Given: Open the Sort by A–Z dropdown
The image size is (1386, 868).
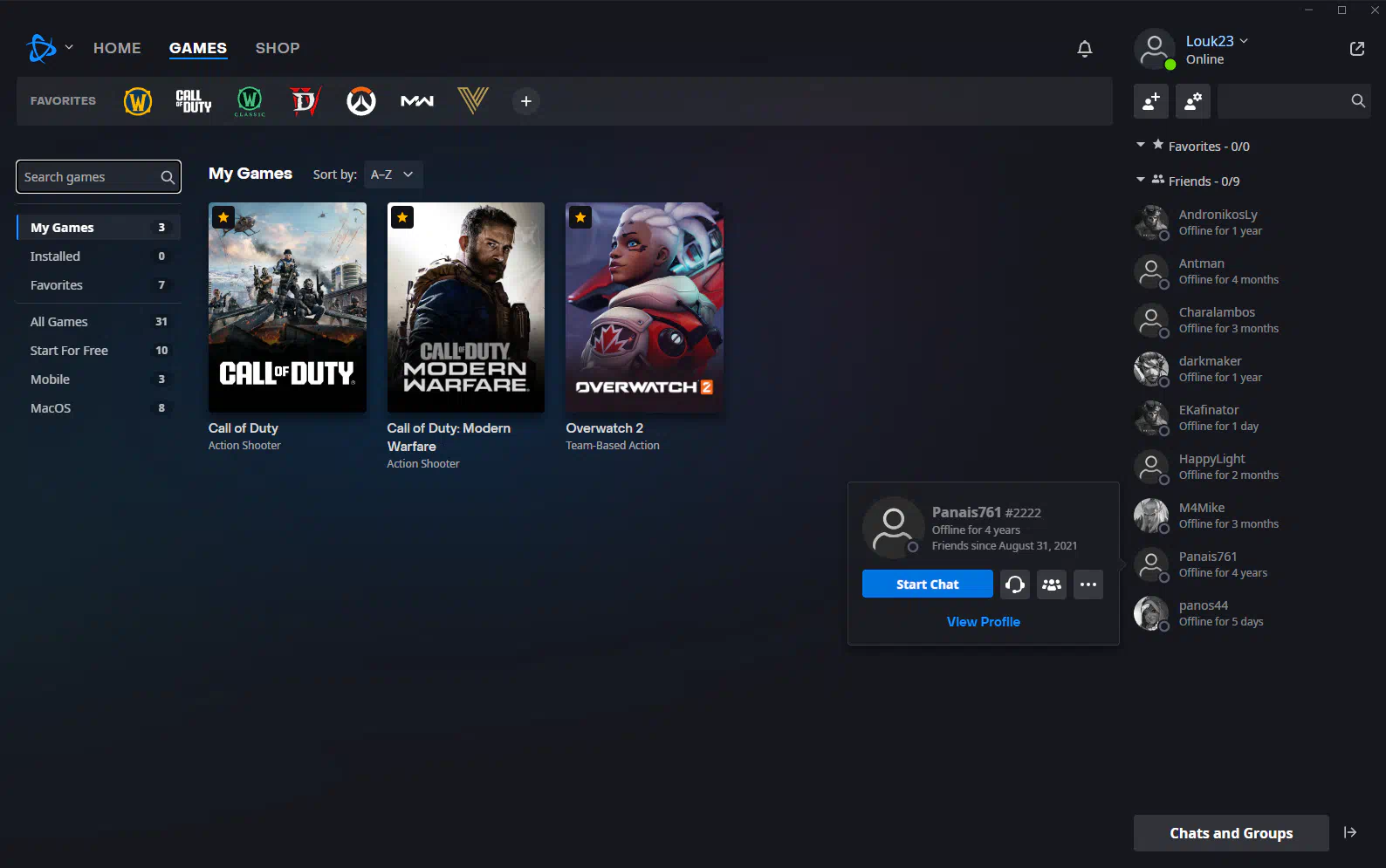Looking at the screenshot, I should (393, 174).
